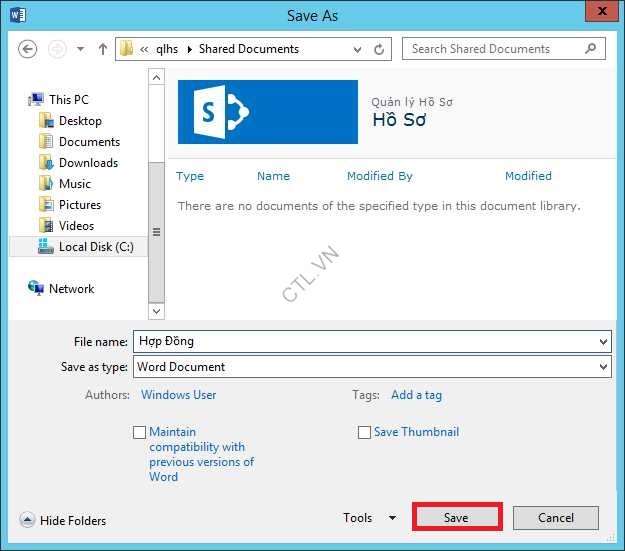
Task: Select Shared Documents breadcrumb segment
Action: (249, 49)
